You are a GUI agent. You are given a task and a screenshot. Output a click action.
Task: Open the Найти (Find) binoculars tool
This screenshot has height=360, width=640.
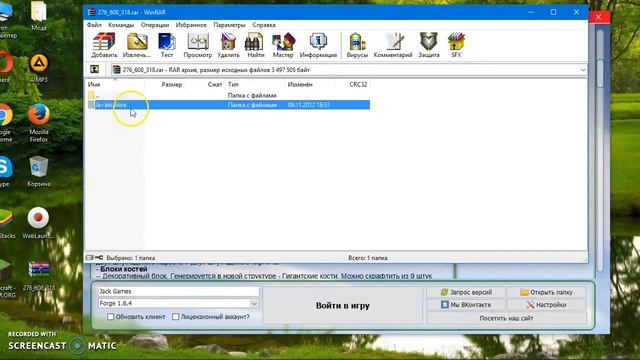coord(256,45)
